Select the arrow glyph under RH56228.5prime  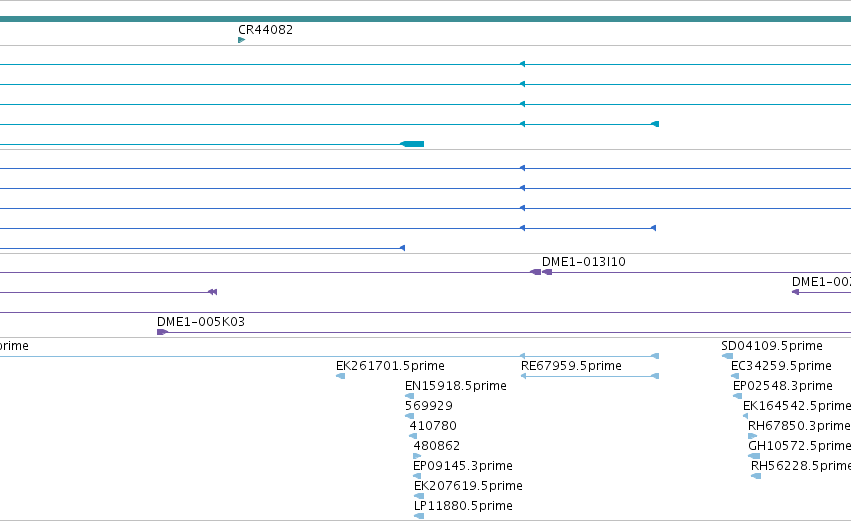pos(756,476)
